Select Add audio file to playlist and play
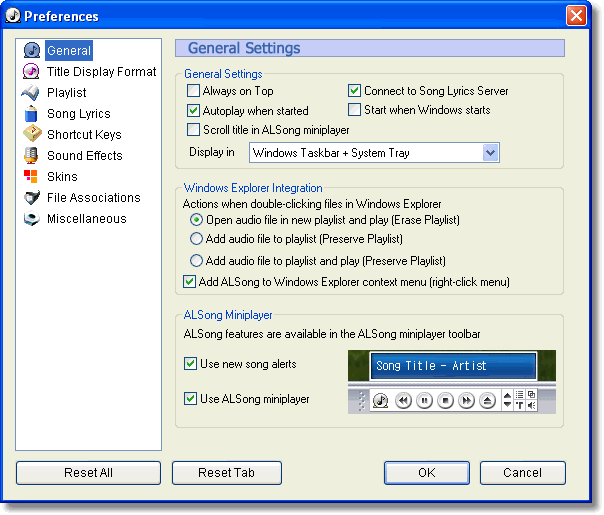Image resolution: width=604 pixels, height=515 pixels. point(196,261)
